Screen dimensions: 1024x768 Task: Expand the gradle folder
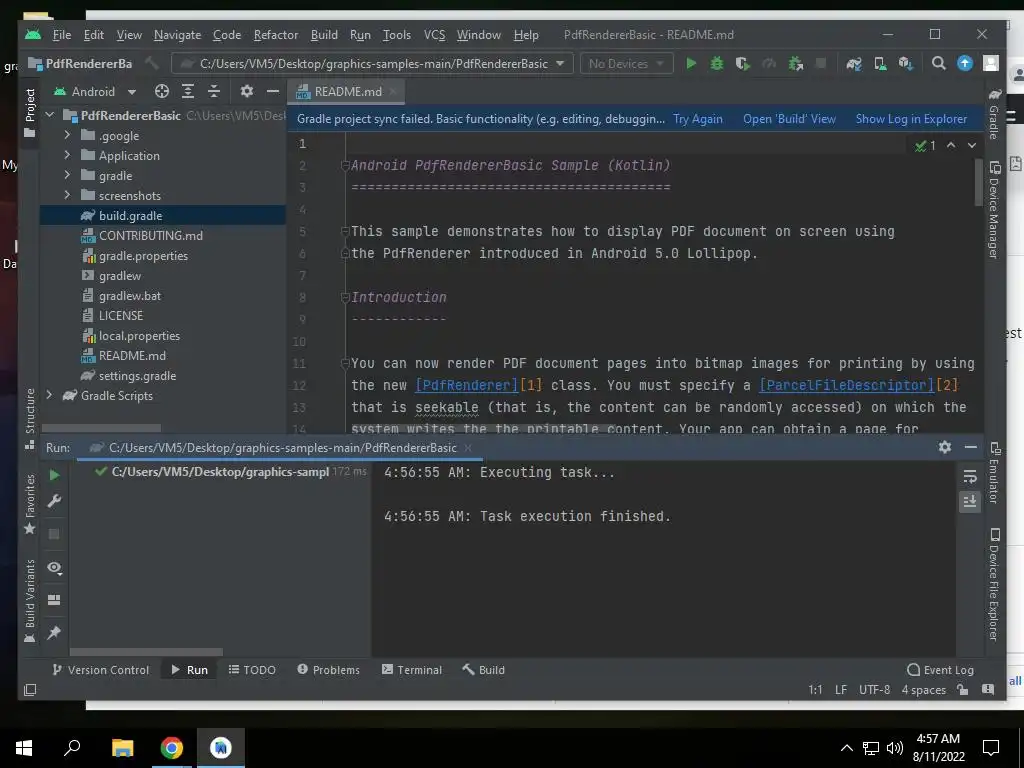(x=67, y=175)
